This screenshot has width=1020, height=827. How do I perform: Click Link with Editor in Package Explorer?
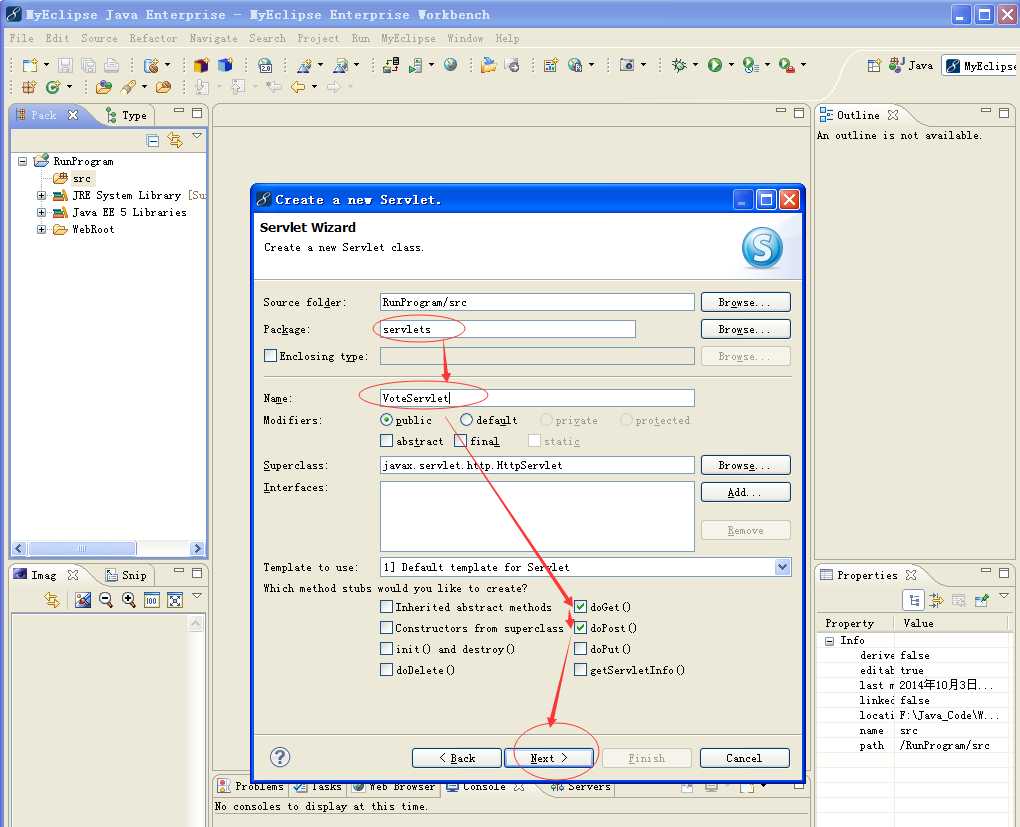click(x=175, y=140)
